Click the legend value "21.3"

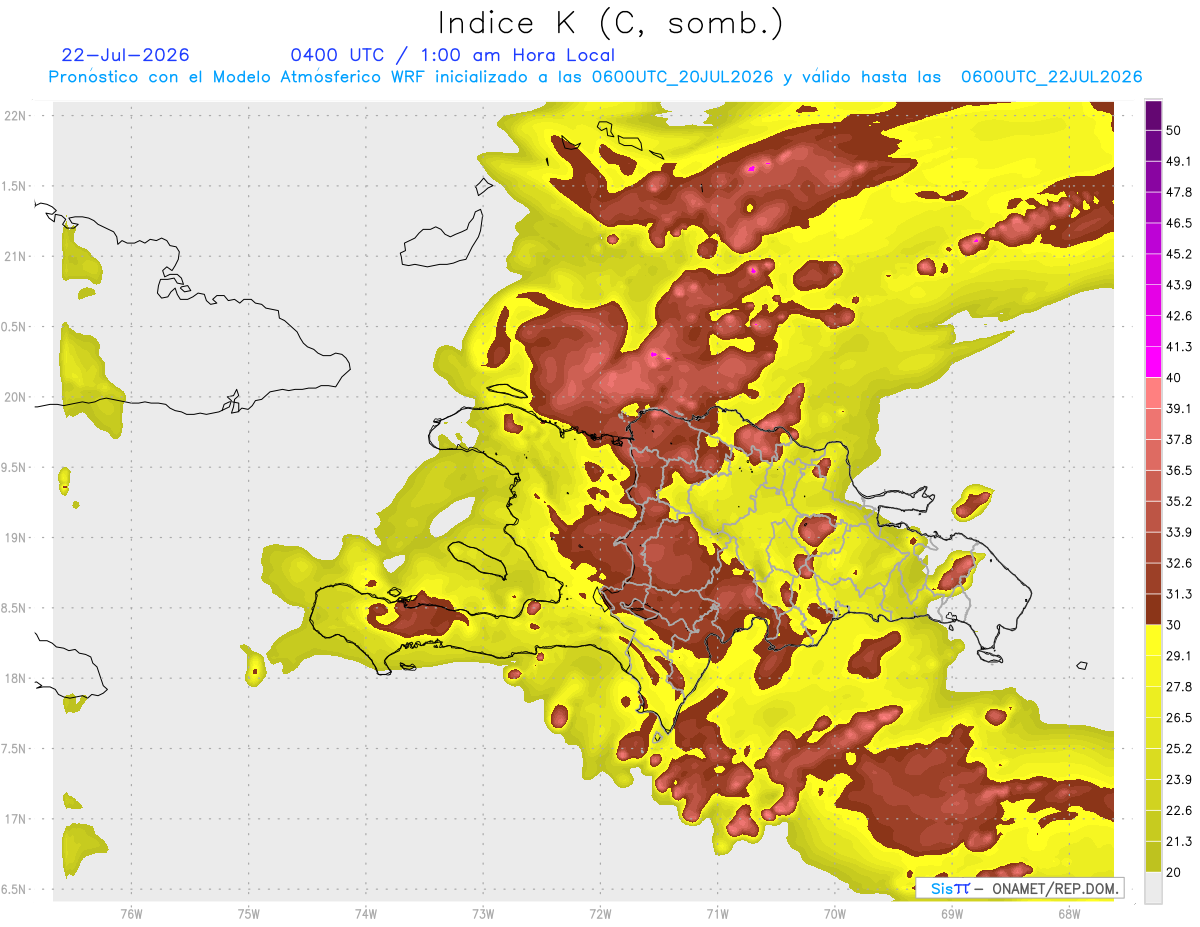1180,842
